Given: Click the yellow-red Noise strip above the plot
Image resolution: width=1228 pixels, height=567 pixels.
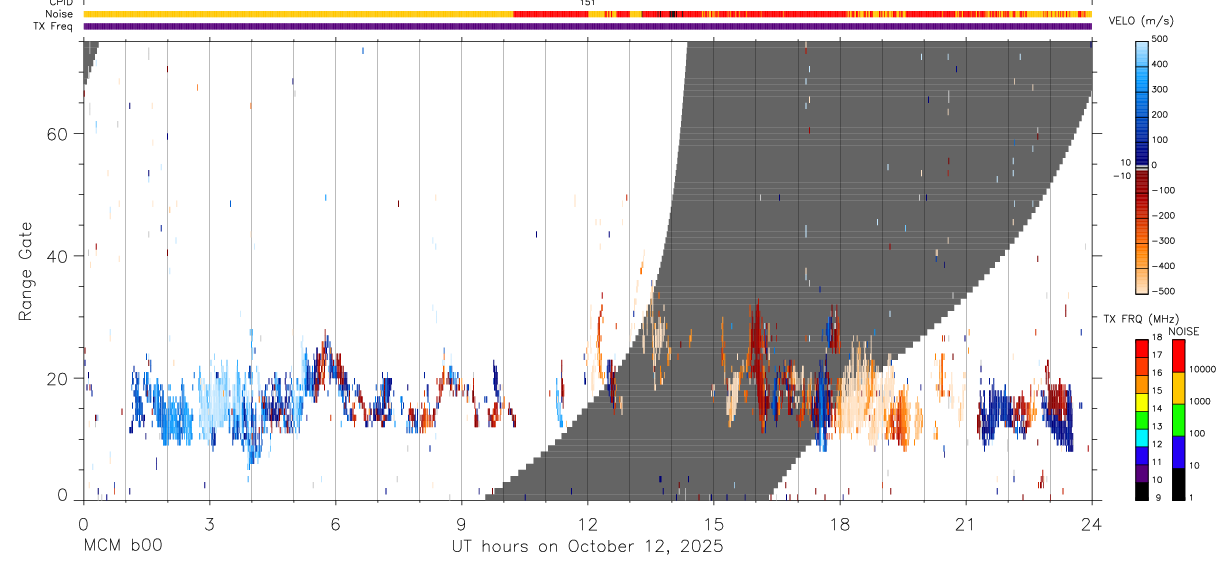Looking at the screenshot, I should pos(588,14).
